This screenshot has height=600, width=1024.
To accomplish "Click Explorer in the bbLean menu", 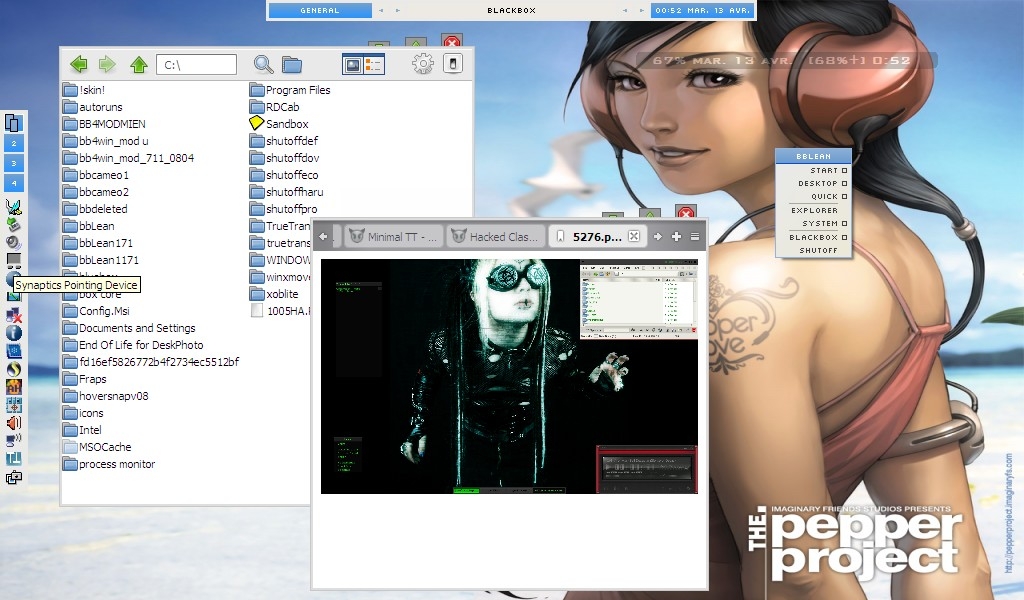I will pyautogui.click(x=814, y=210).
